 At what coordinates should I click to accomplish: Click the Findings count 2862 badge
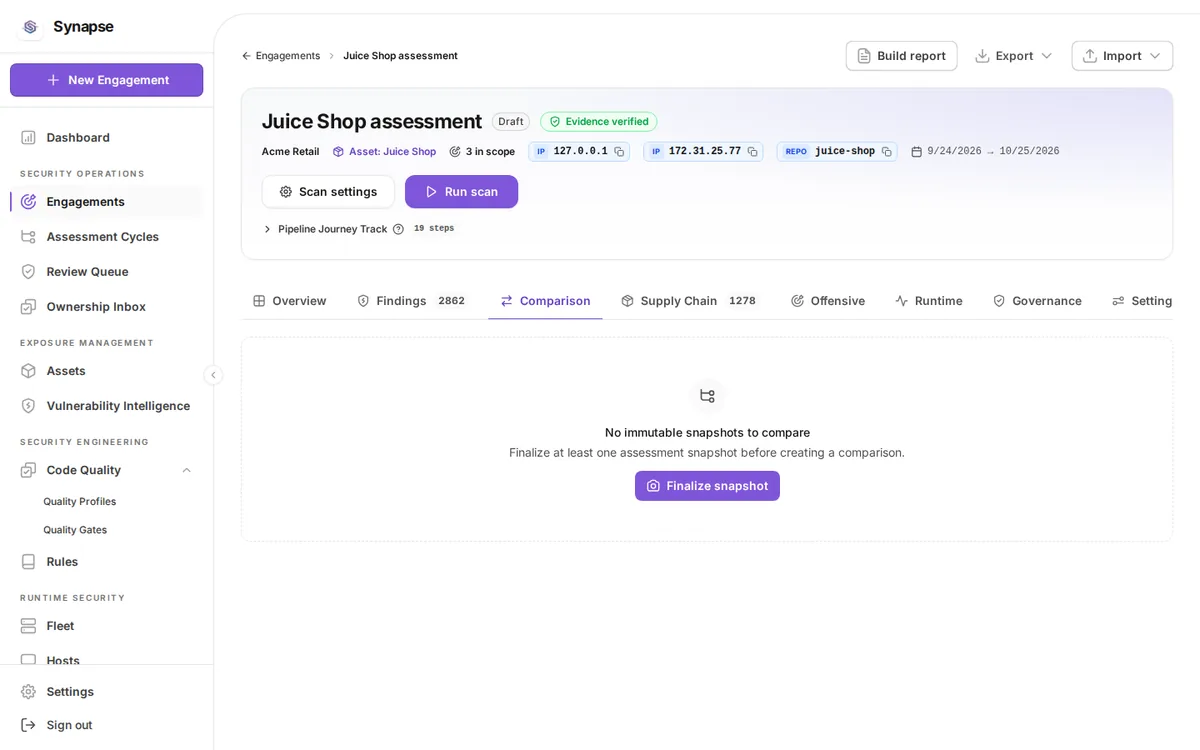click(x=451, y=301)
